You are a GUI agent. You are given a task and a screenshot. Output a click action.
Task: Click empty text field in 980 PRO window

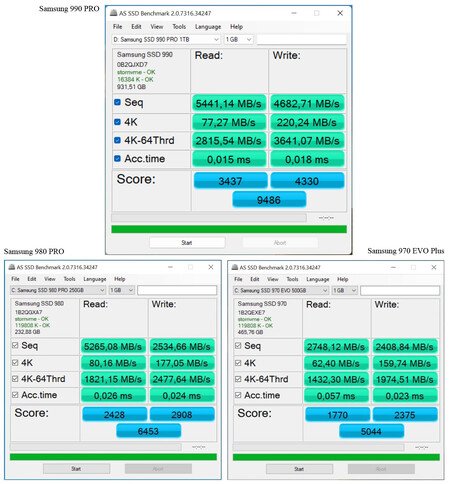pyautogui.click(x=177, y=290)
